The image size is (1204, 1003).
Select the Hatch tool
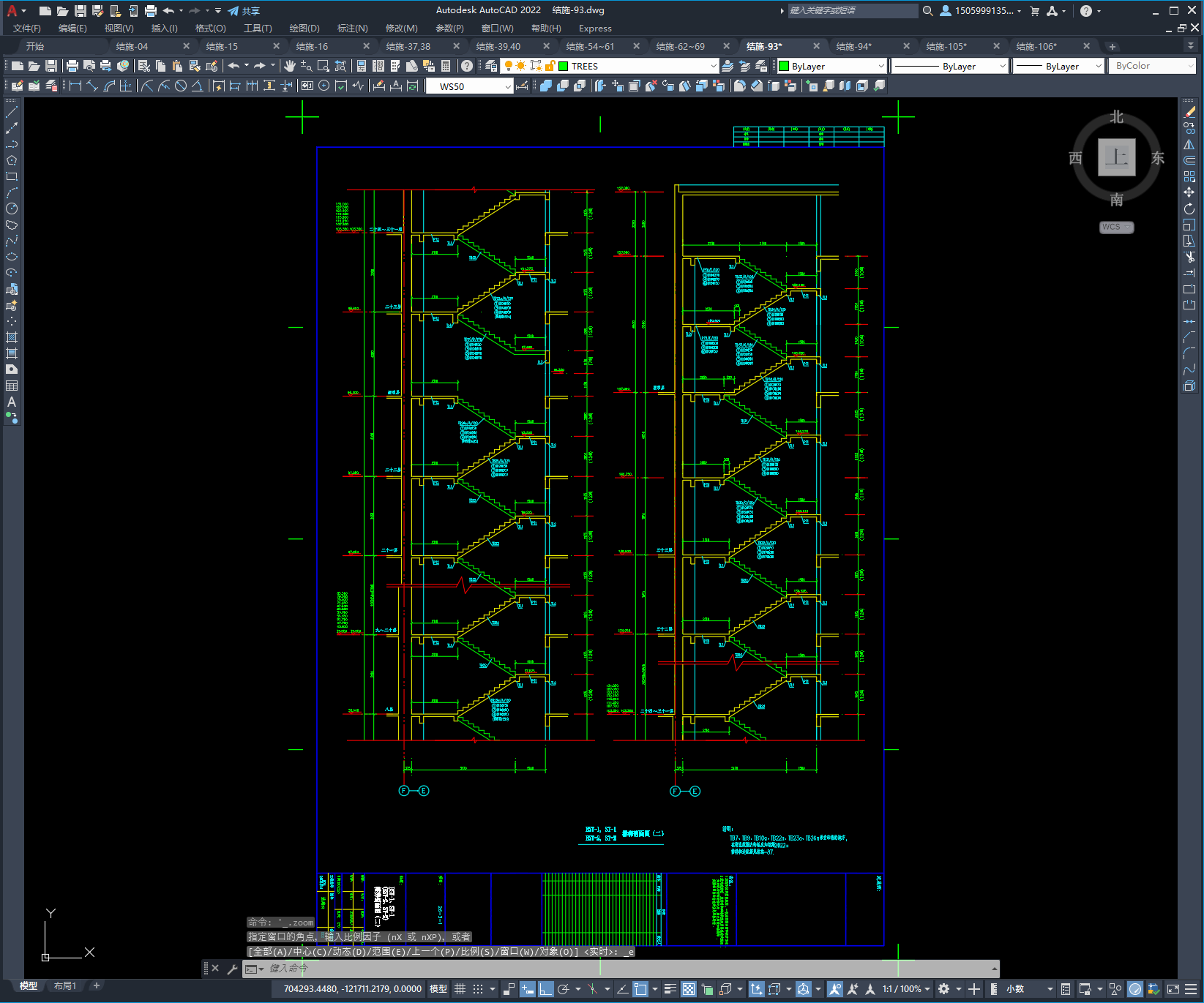click(x=12, y=337)
